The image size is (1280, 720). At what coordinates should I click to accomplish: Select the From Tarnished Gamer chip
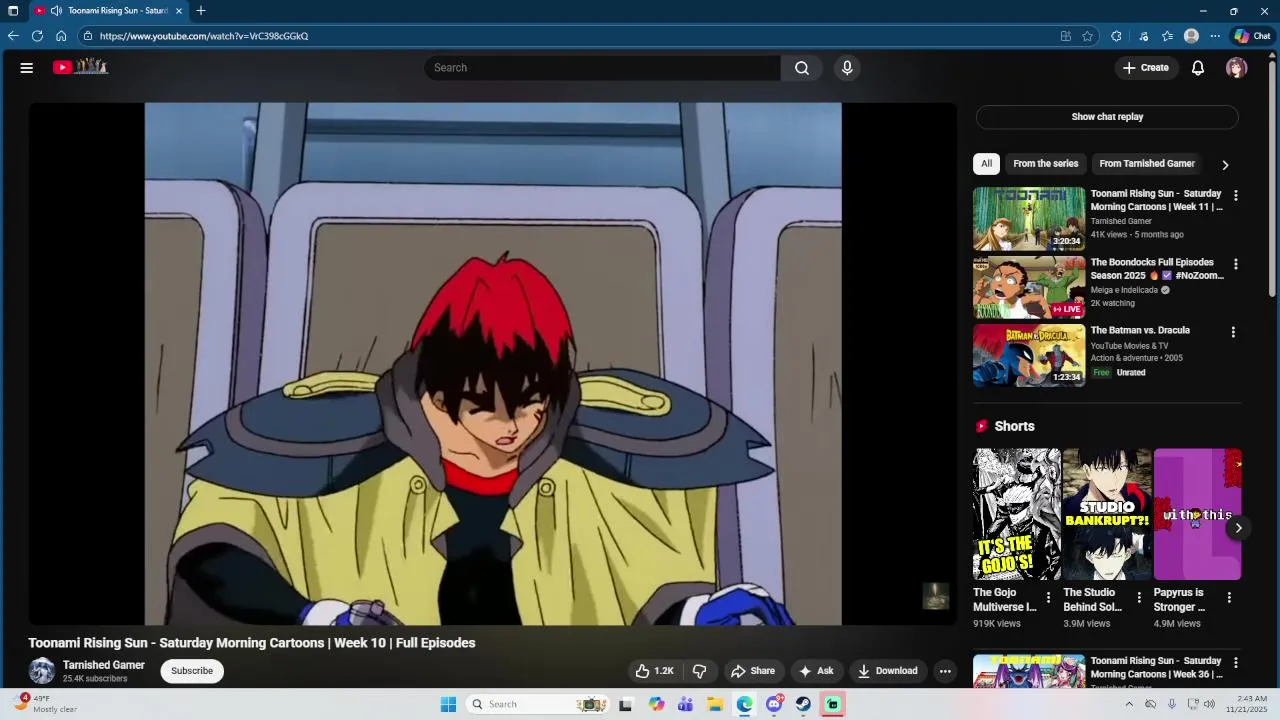[1147, 164]
